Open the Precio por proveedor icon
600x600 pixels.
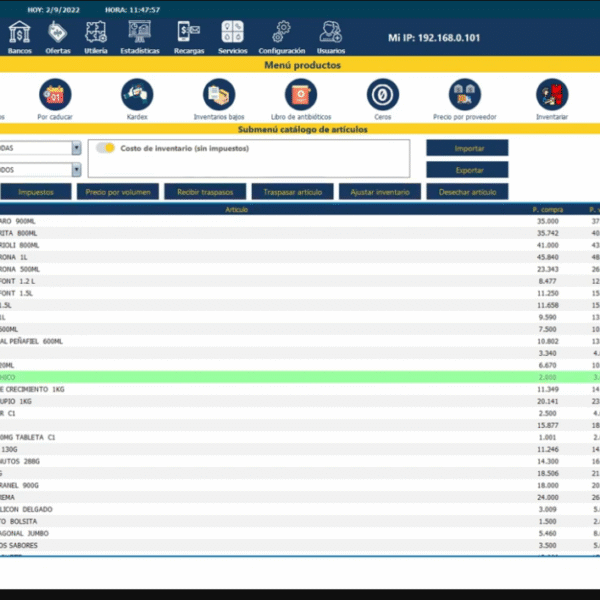[x=463, y=95]
